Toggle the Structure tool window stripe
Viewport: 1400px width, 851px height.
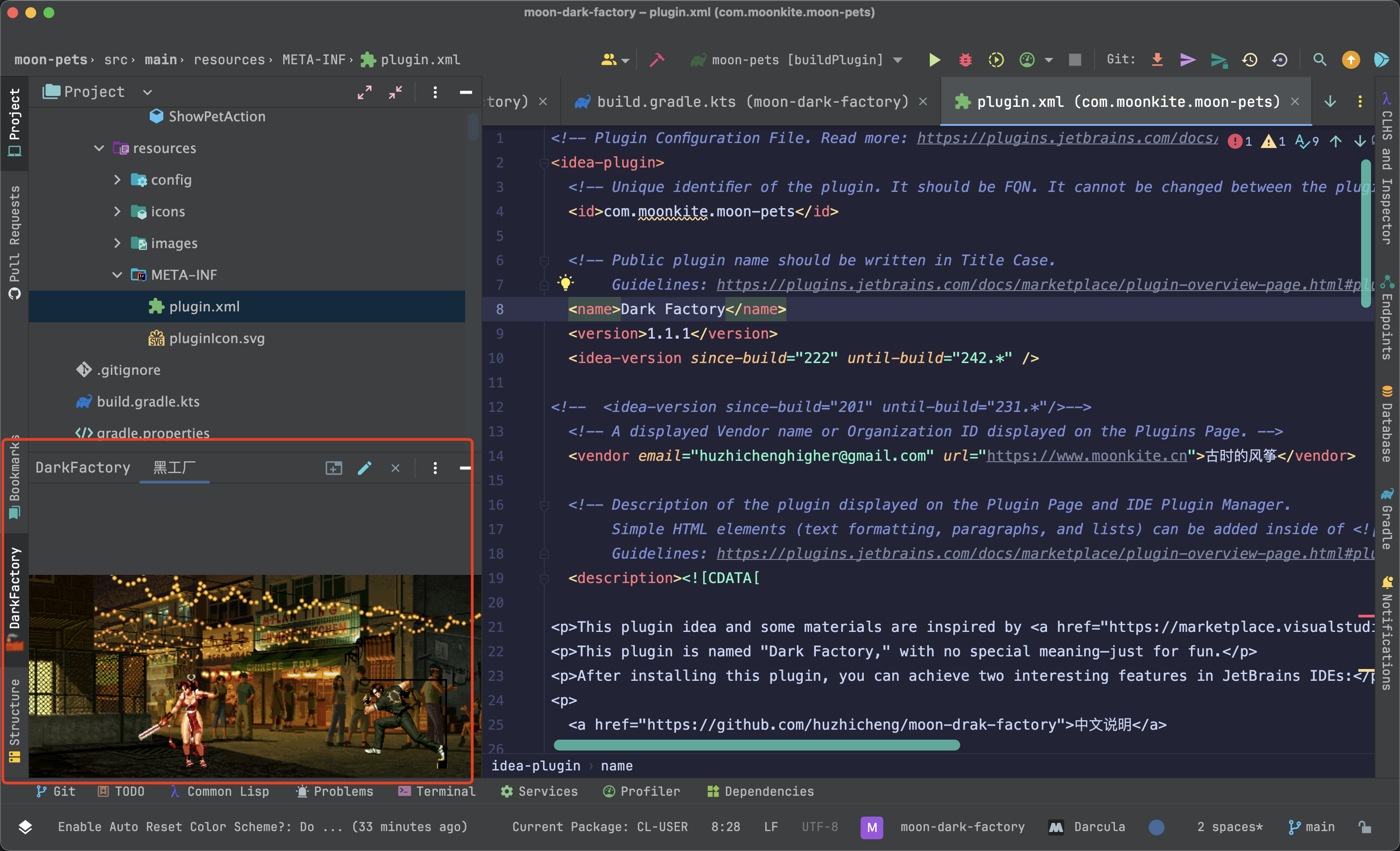coord(14,719)
